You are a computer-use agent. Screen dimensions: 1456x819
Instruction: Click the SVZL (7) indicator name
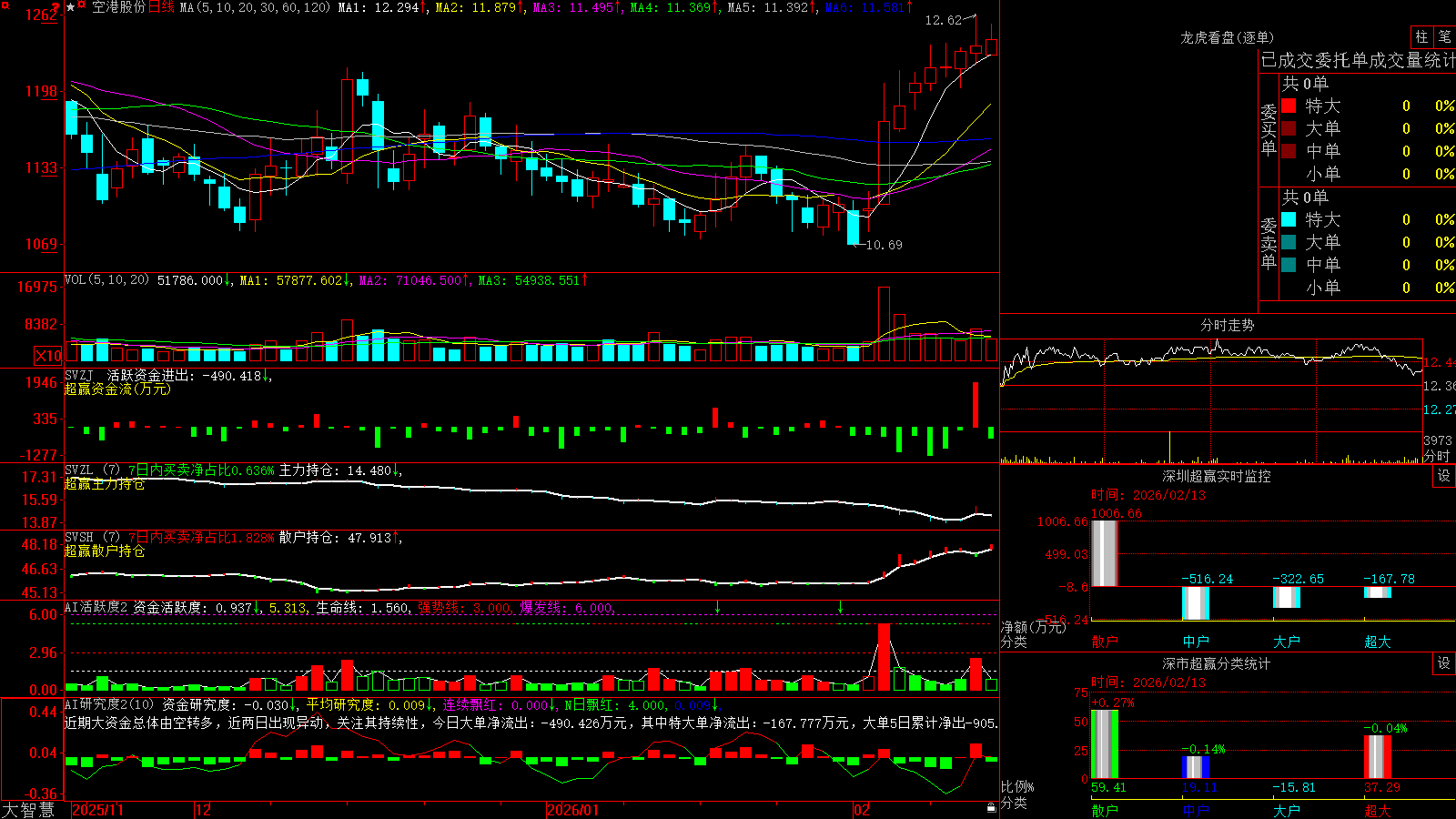pyautogui.click(x=92, y=470)
